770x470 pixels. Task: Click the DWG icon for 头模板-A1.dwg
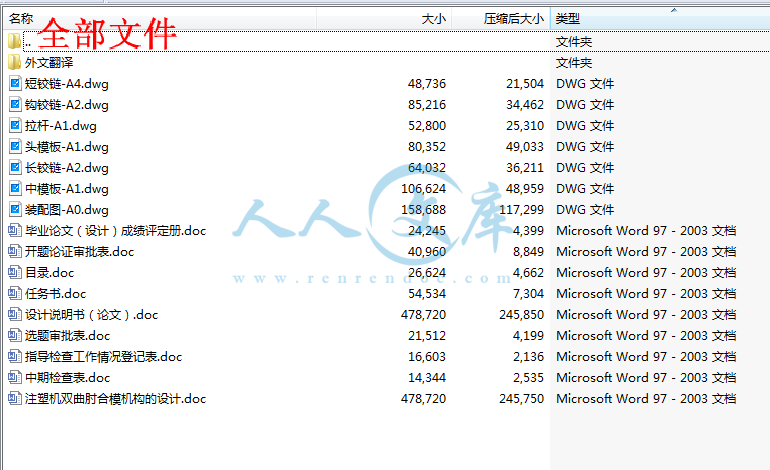point(15,146)
